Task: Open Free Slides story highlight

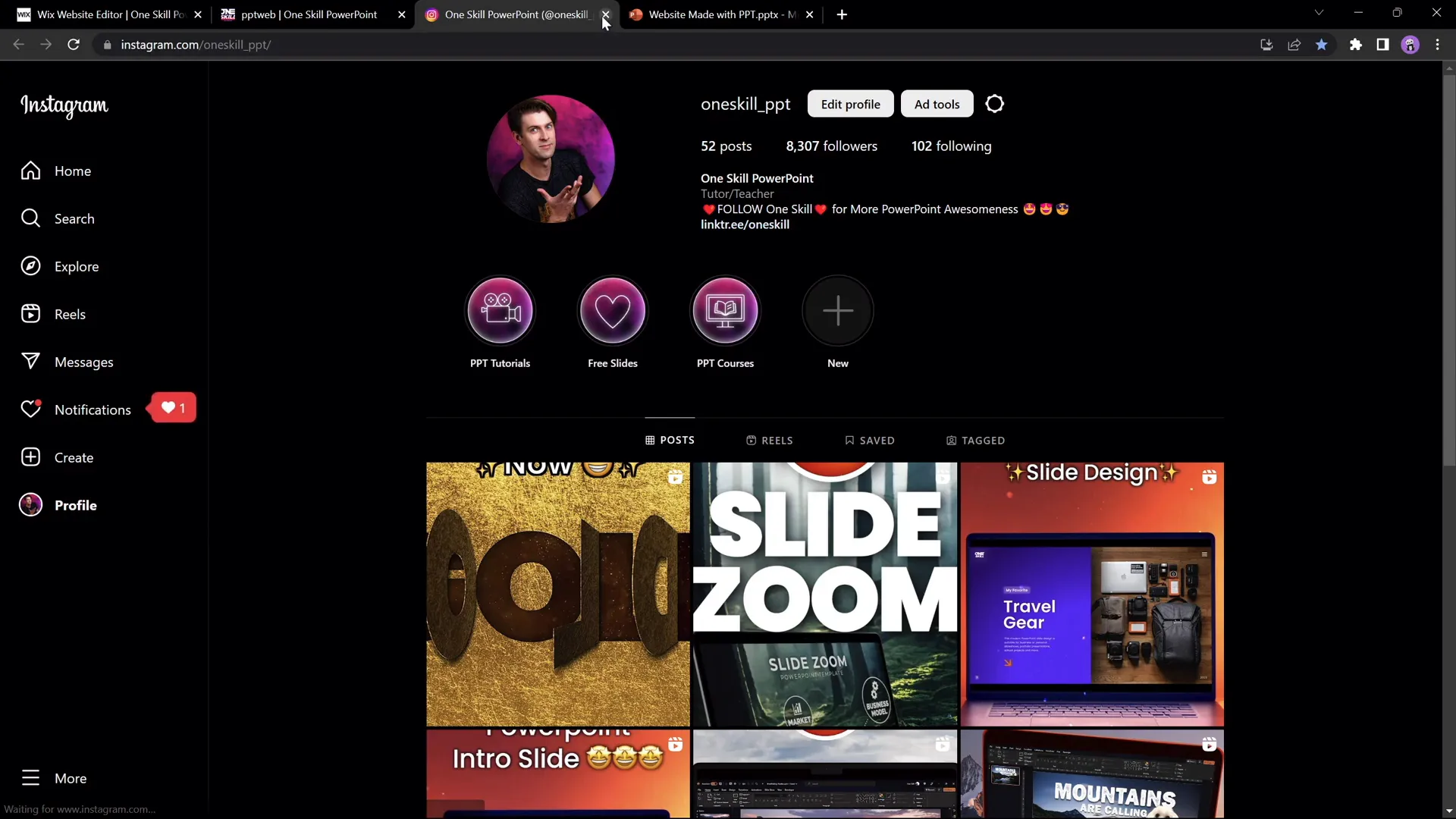Action: pyautogui.click(x=613, y=311)
